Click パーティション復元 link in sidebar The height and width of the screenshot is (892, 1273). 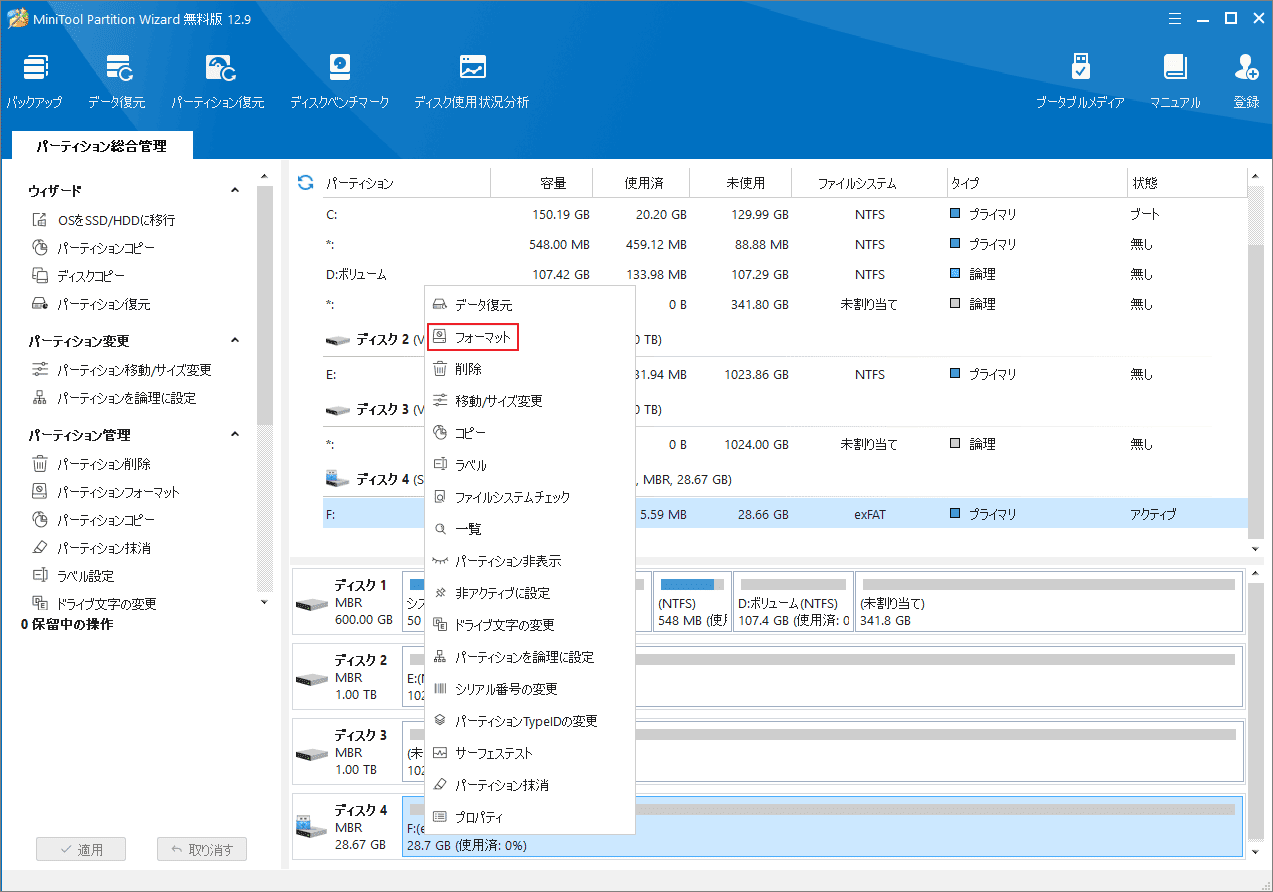104,304
